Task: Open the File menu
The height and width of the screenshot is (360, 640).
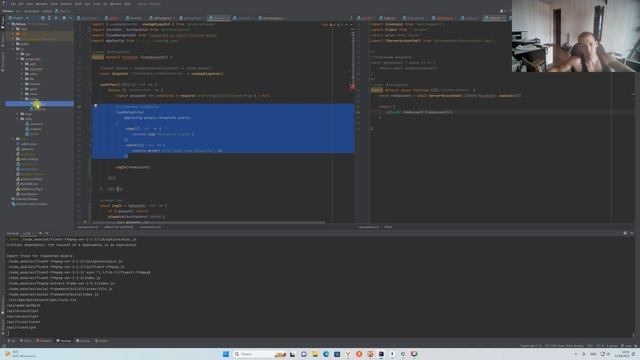Action: [x=13, y=4]
